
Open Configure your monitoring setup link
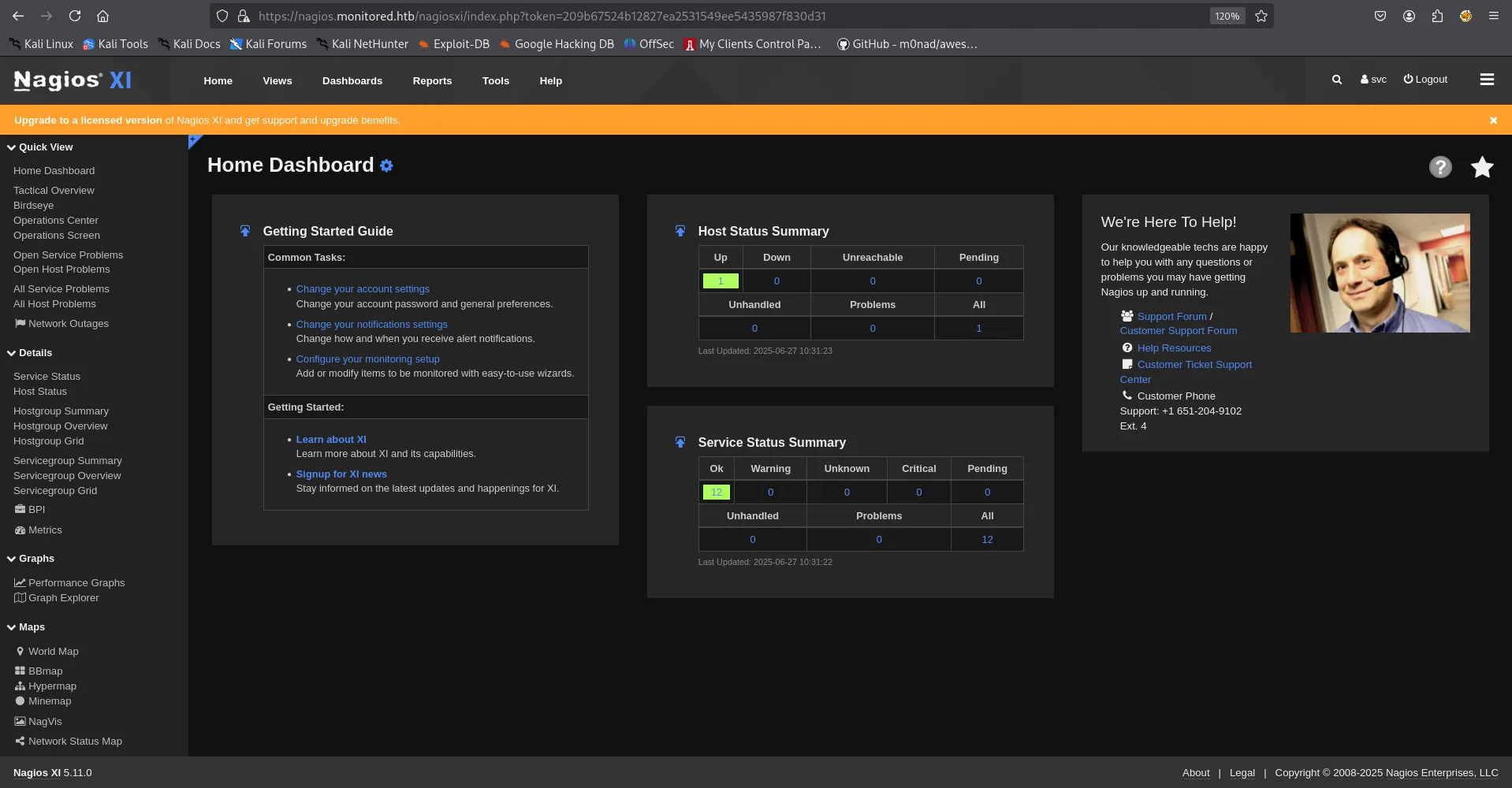click(368, 359)
